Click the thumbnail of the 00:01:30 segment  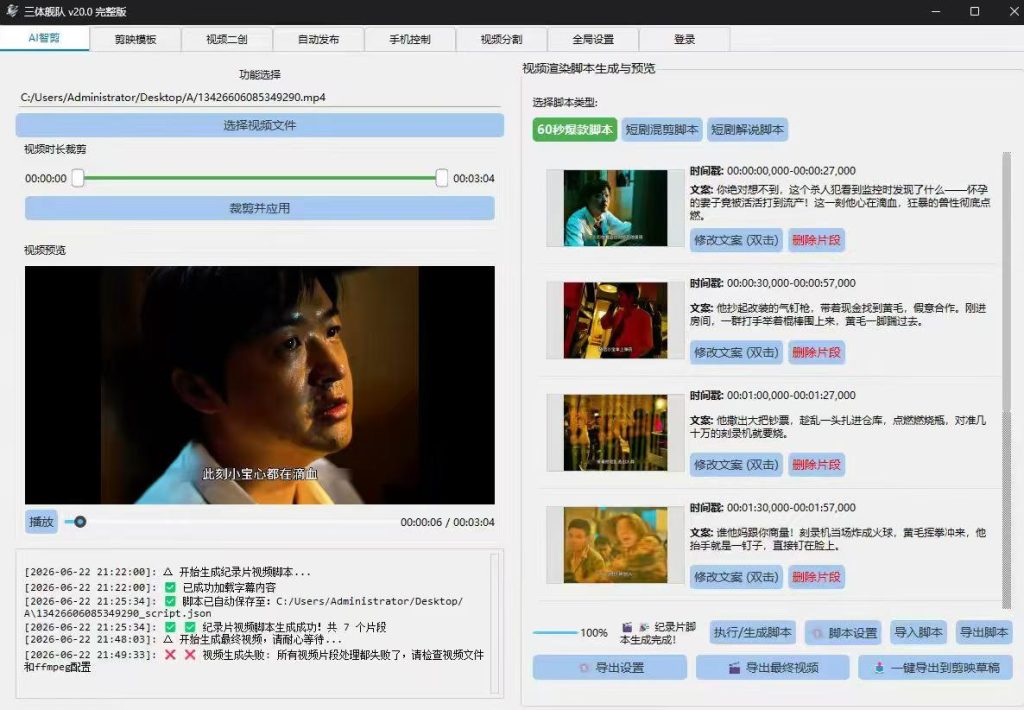[x=615, y=545]
